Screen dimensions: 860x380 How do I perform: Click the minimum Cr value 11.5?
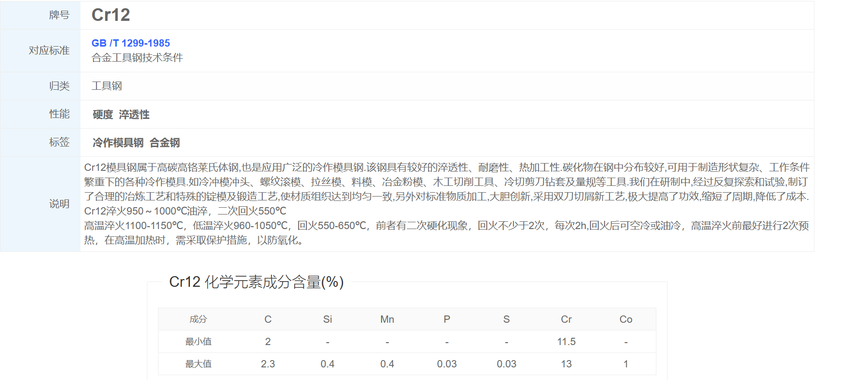(567, 342)
